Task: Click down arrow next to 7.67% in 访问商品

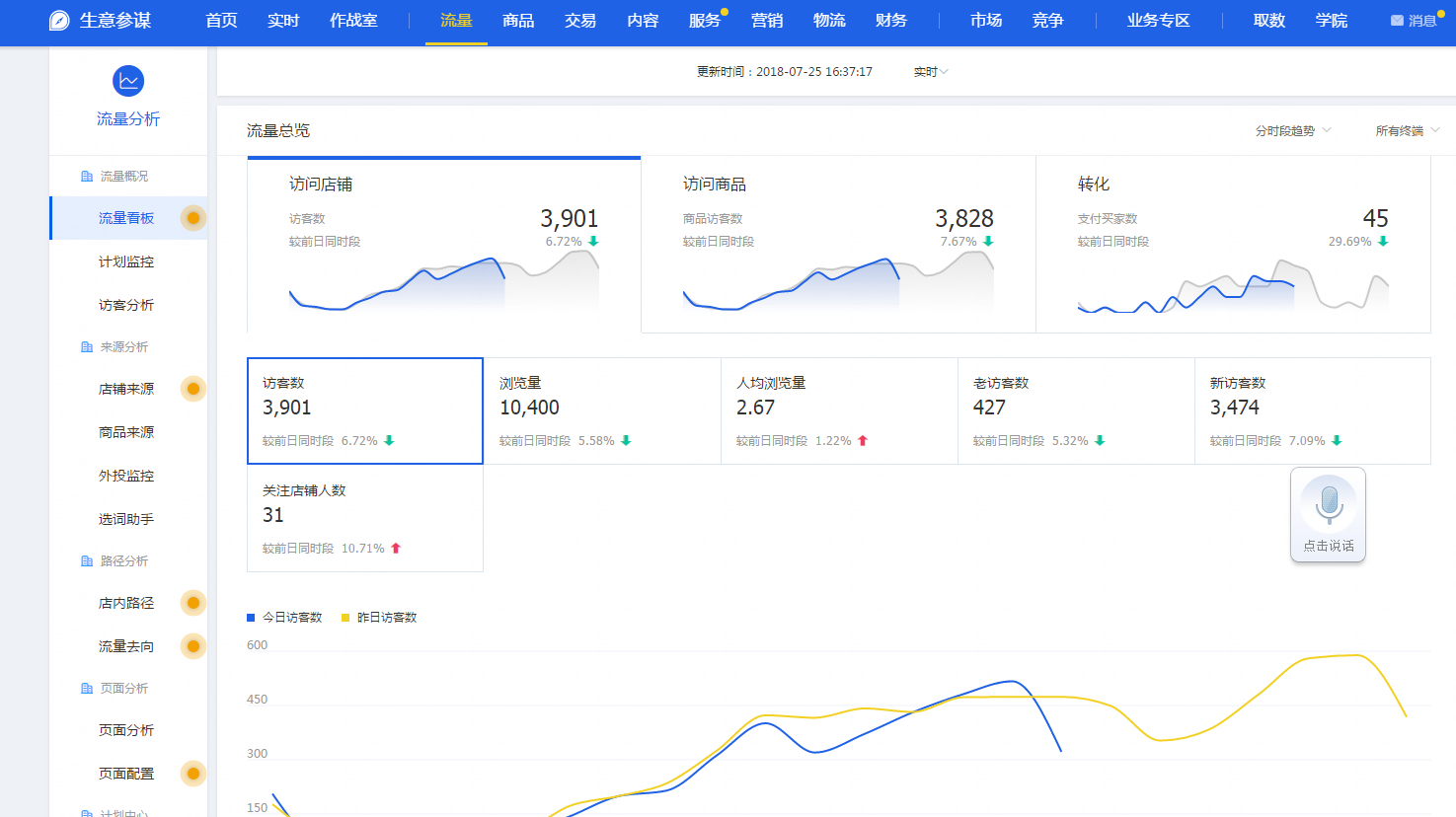Action: [x=988, y=241]
